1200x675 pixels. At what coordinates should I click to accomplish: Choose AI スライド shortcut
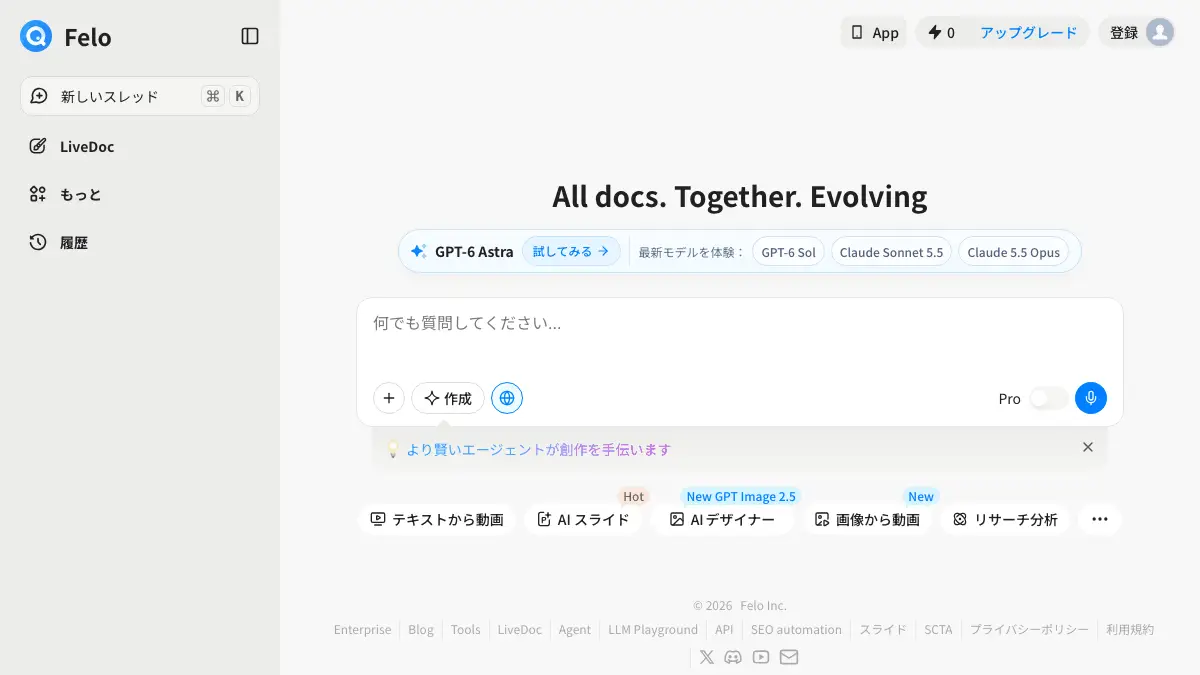pyautogui.click(x=583, y=519)
